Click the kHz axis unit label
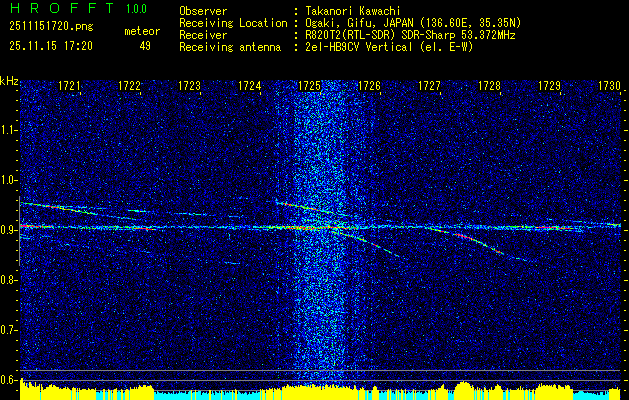Screen dimensions: 629x400 click(9, 82)
